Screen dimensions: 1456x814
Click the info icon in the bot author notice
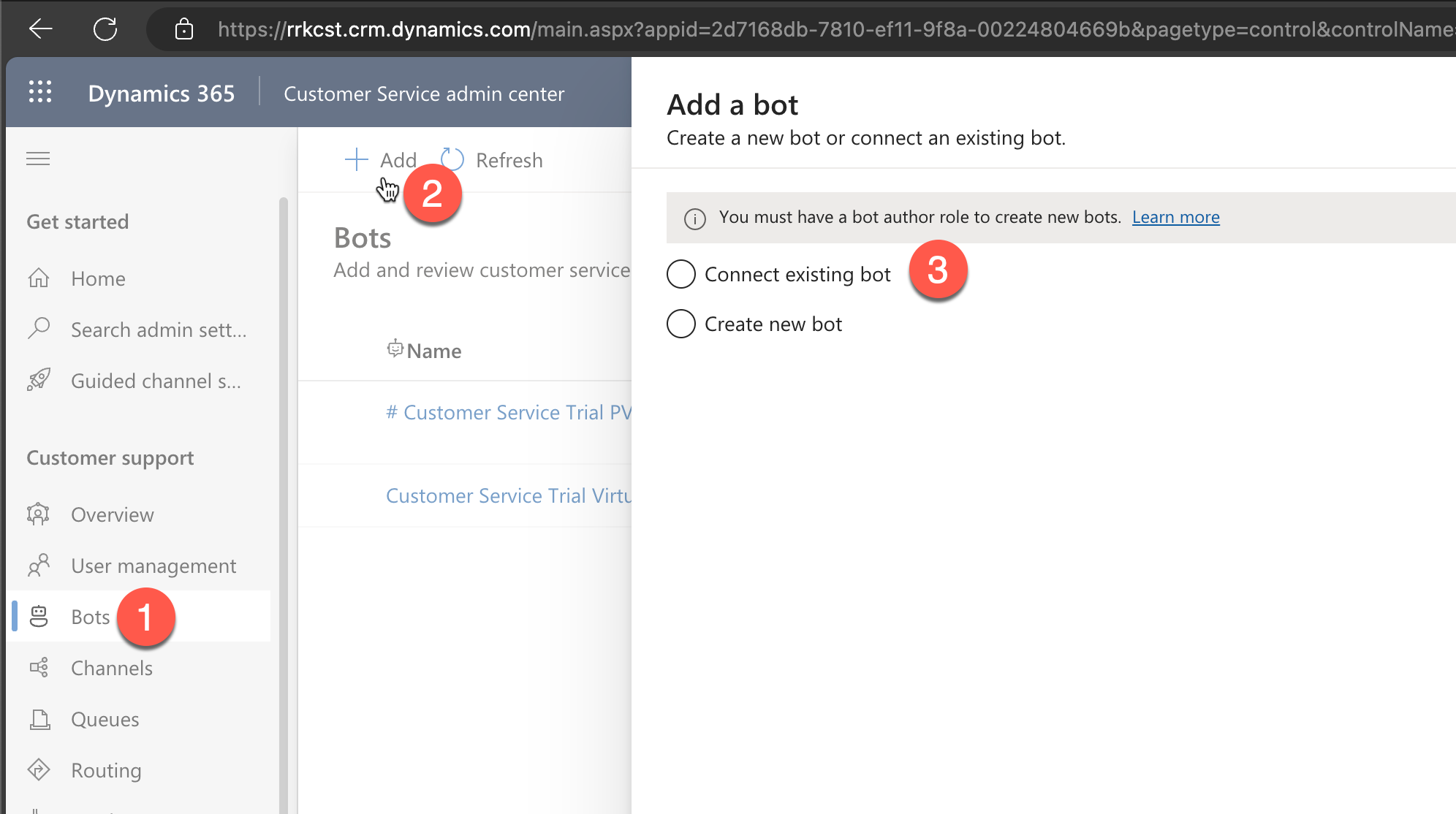pos(694,218)
